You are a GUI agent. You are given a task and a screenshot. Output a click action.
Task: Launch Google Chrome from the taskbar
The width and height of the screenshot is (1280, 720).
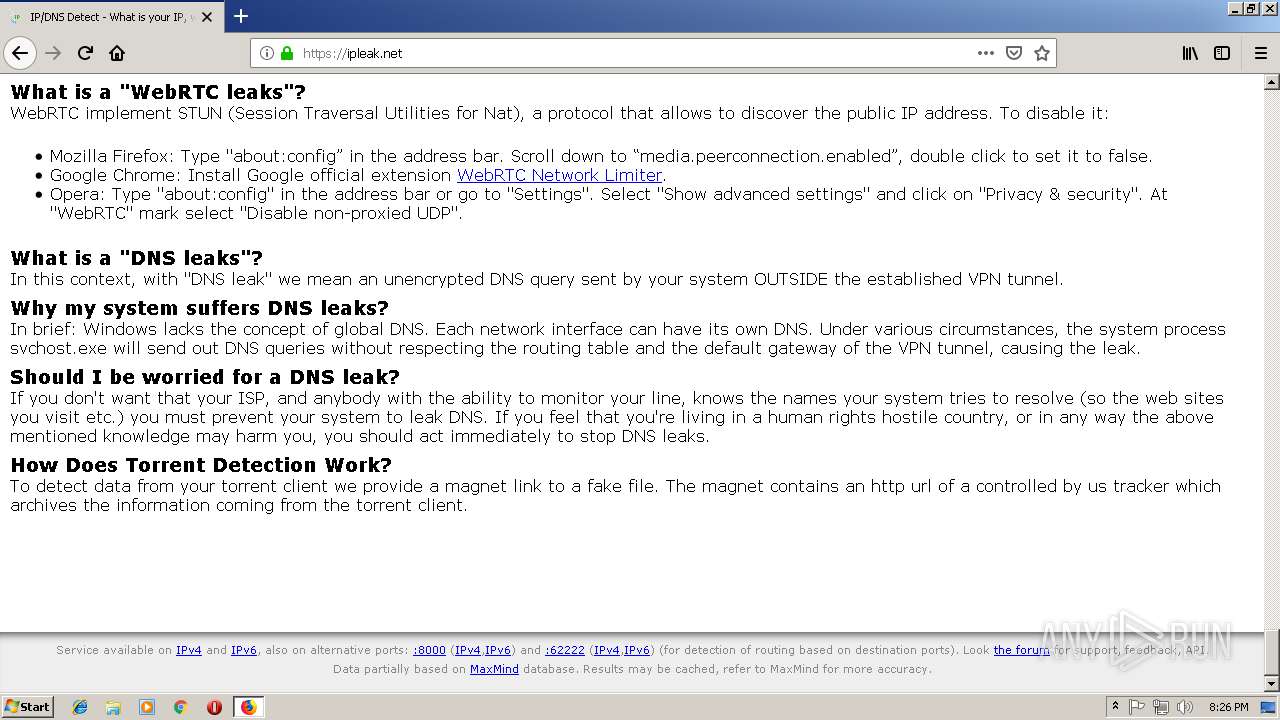(x=180, y=707)
